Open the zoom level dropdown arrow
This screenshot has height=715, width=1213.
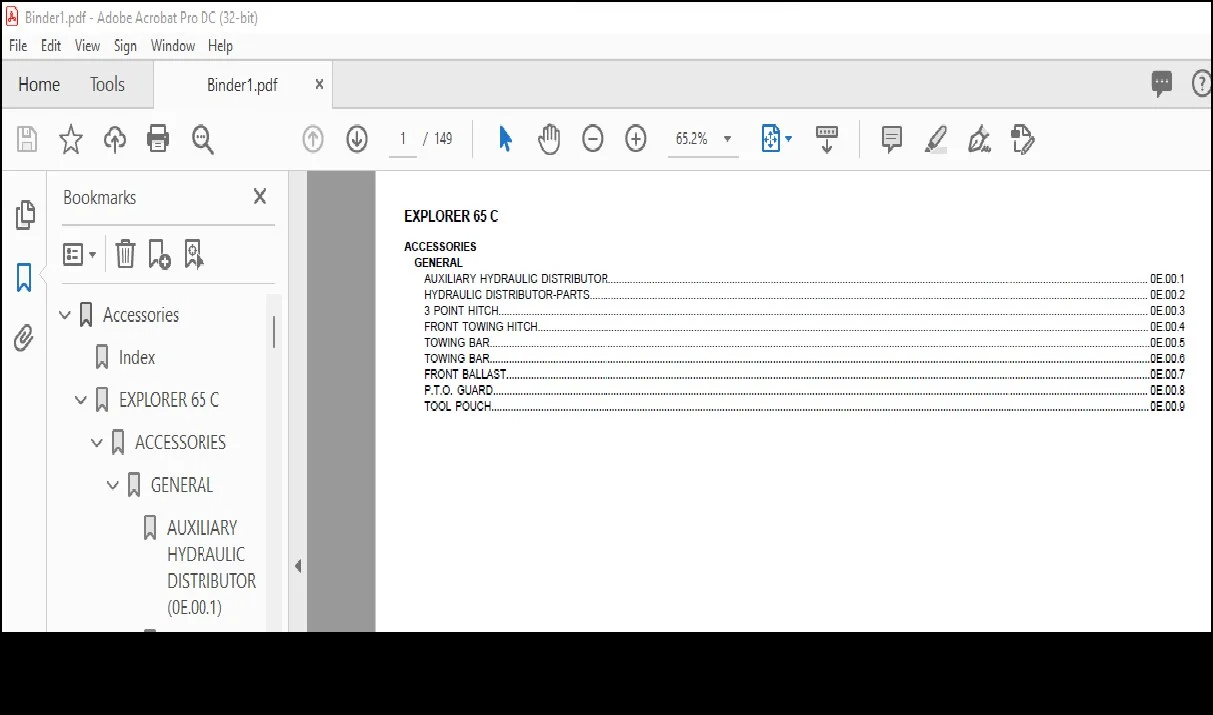coord(727,139)
